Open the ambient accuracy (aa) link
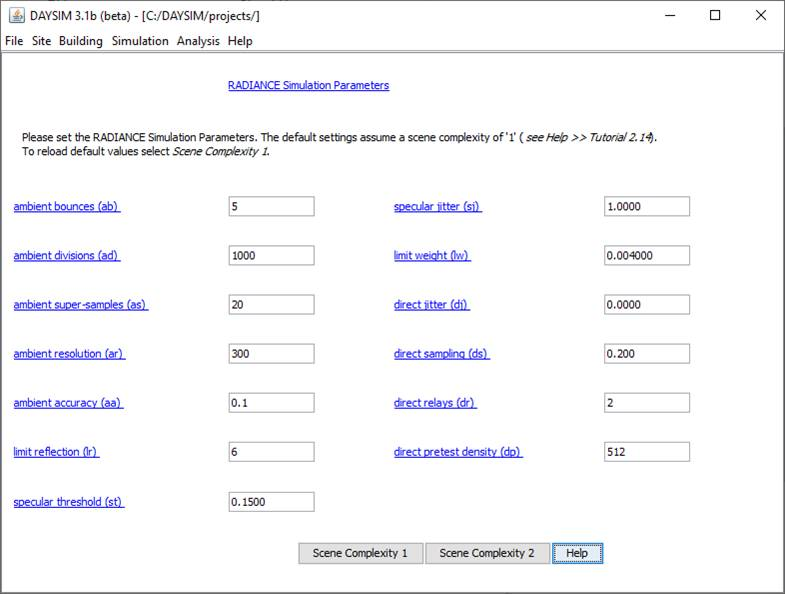The height and width of the screenshot is (594, 785). coord(68,403)
